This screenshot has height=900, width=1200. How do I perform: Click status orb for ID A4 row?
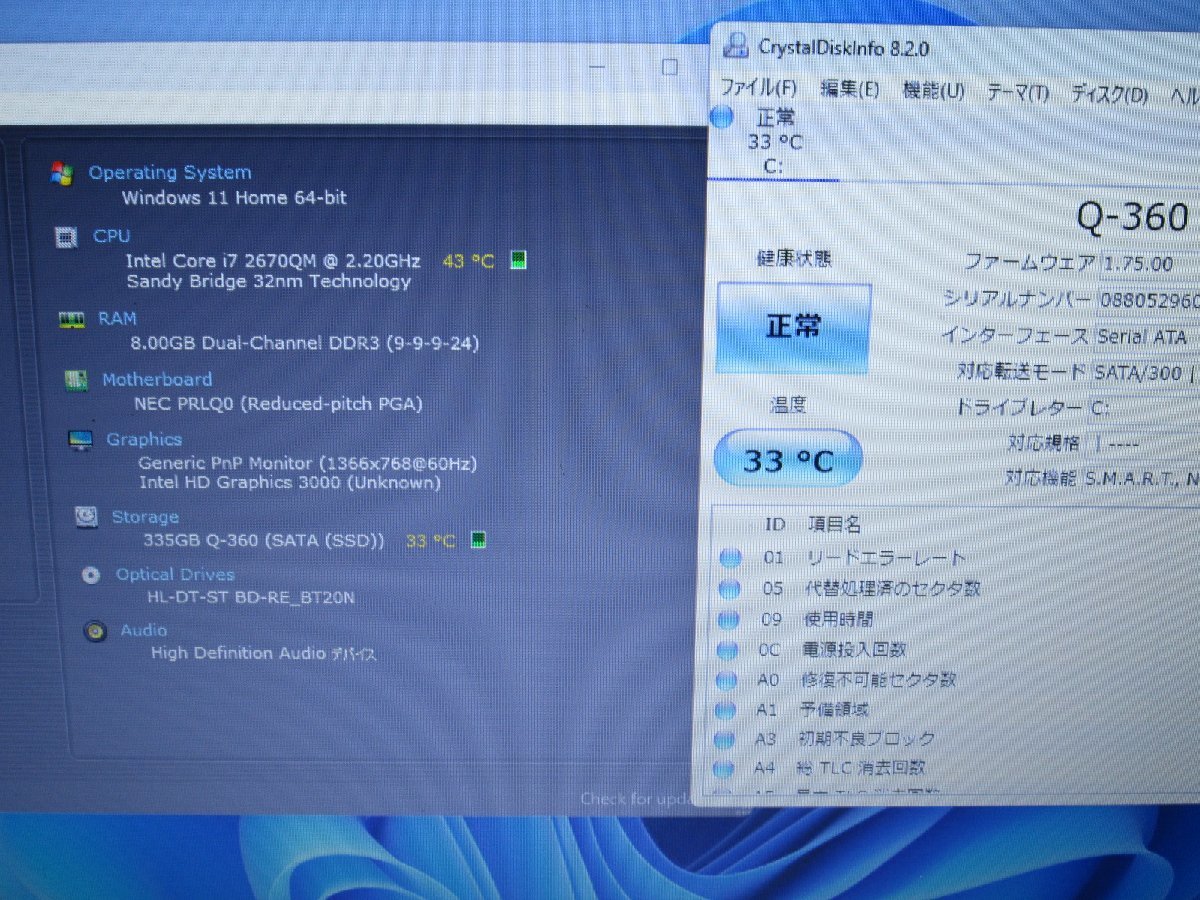coord(723,769)
